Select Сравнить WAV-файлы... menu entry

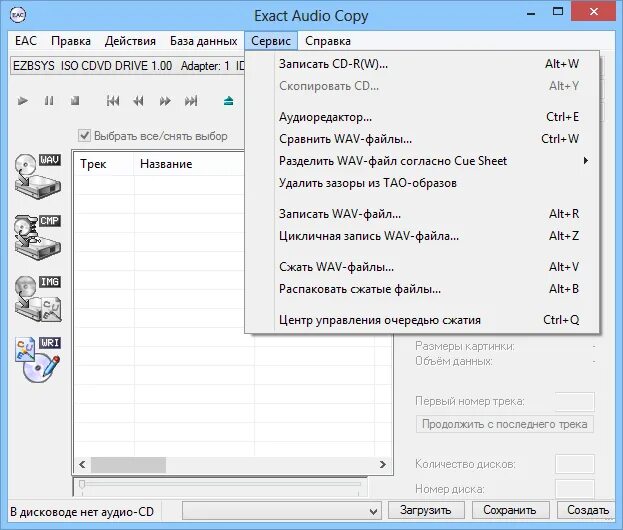[422, 139]
